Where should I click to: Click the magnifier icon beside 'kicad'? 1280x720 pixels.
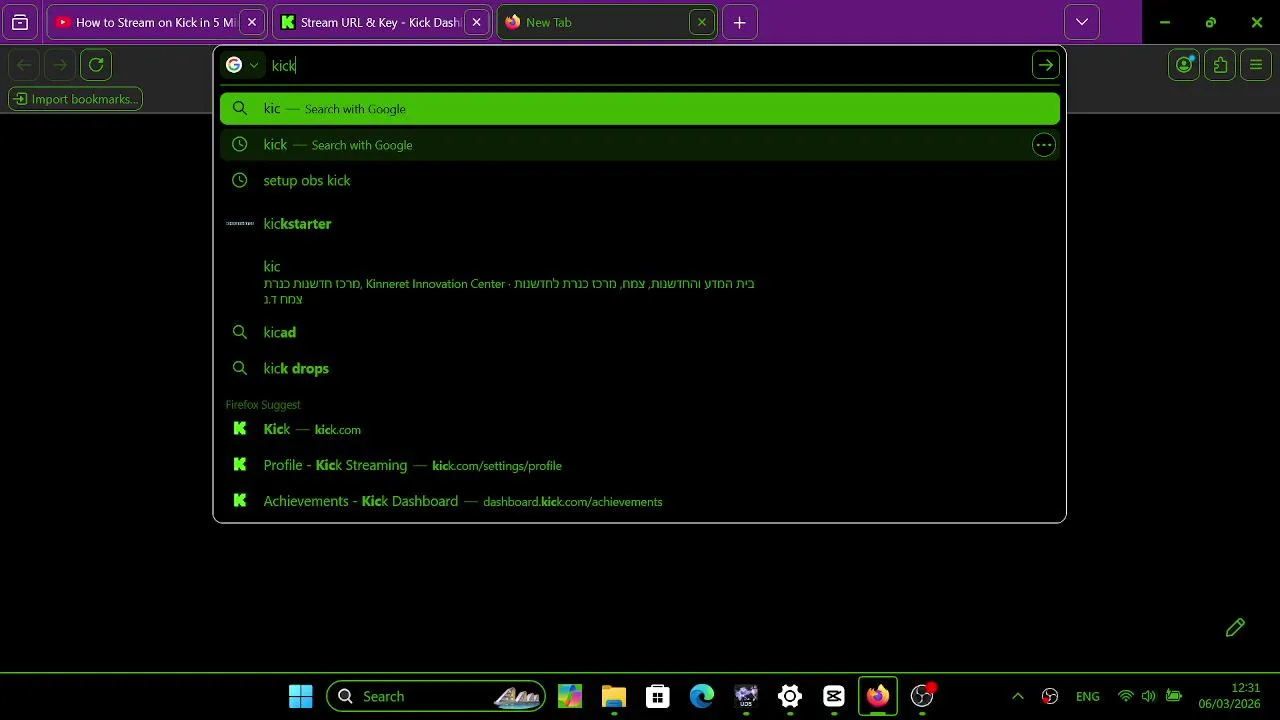tap(240, 332)
